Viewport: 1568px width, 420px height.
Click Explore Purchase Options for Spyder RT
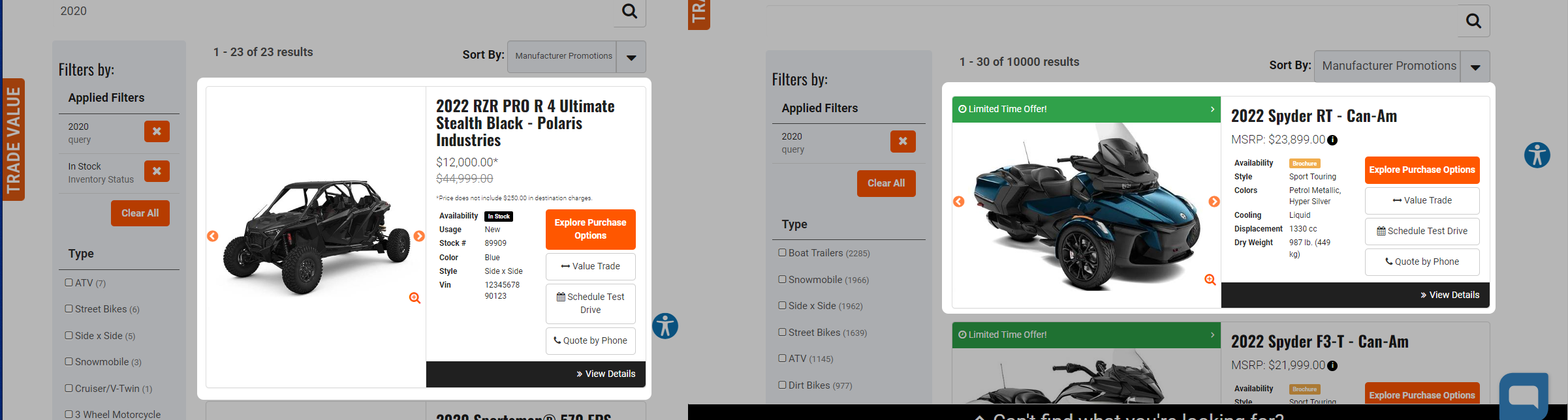1422,170
